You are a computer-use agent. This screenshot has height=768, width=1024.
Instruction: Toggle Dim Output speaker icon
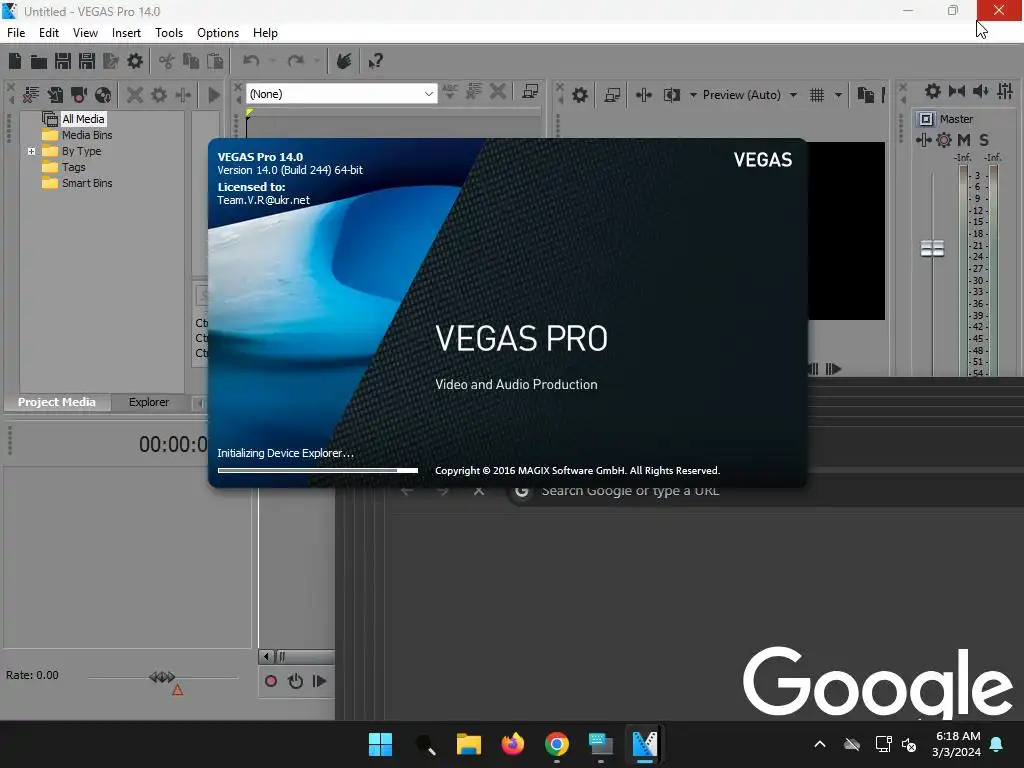coord(981,91)
